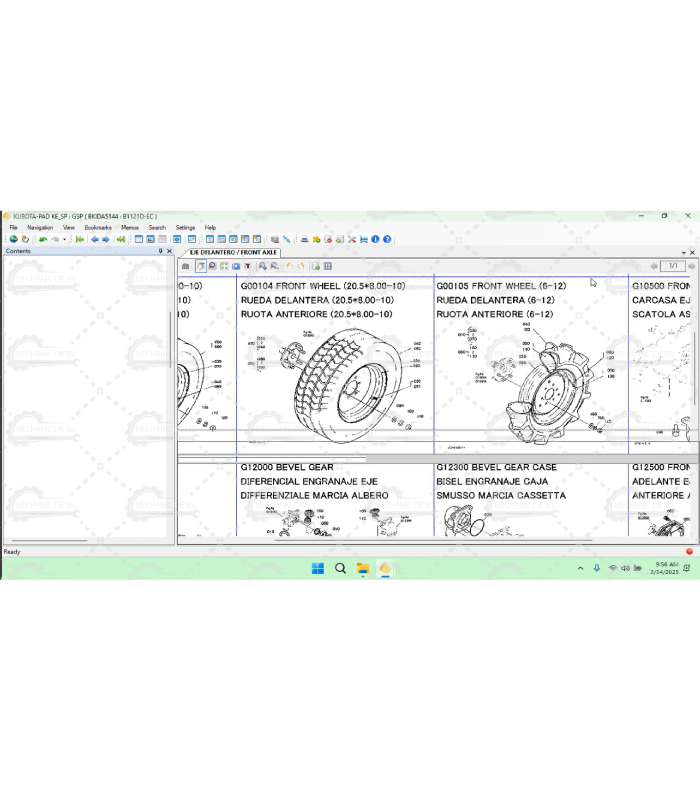Click the shopping cart icon in toolbar
Viewport: 700px width, 800px height.
pyautogui.click(x=363, y=239)
